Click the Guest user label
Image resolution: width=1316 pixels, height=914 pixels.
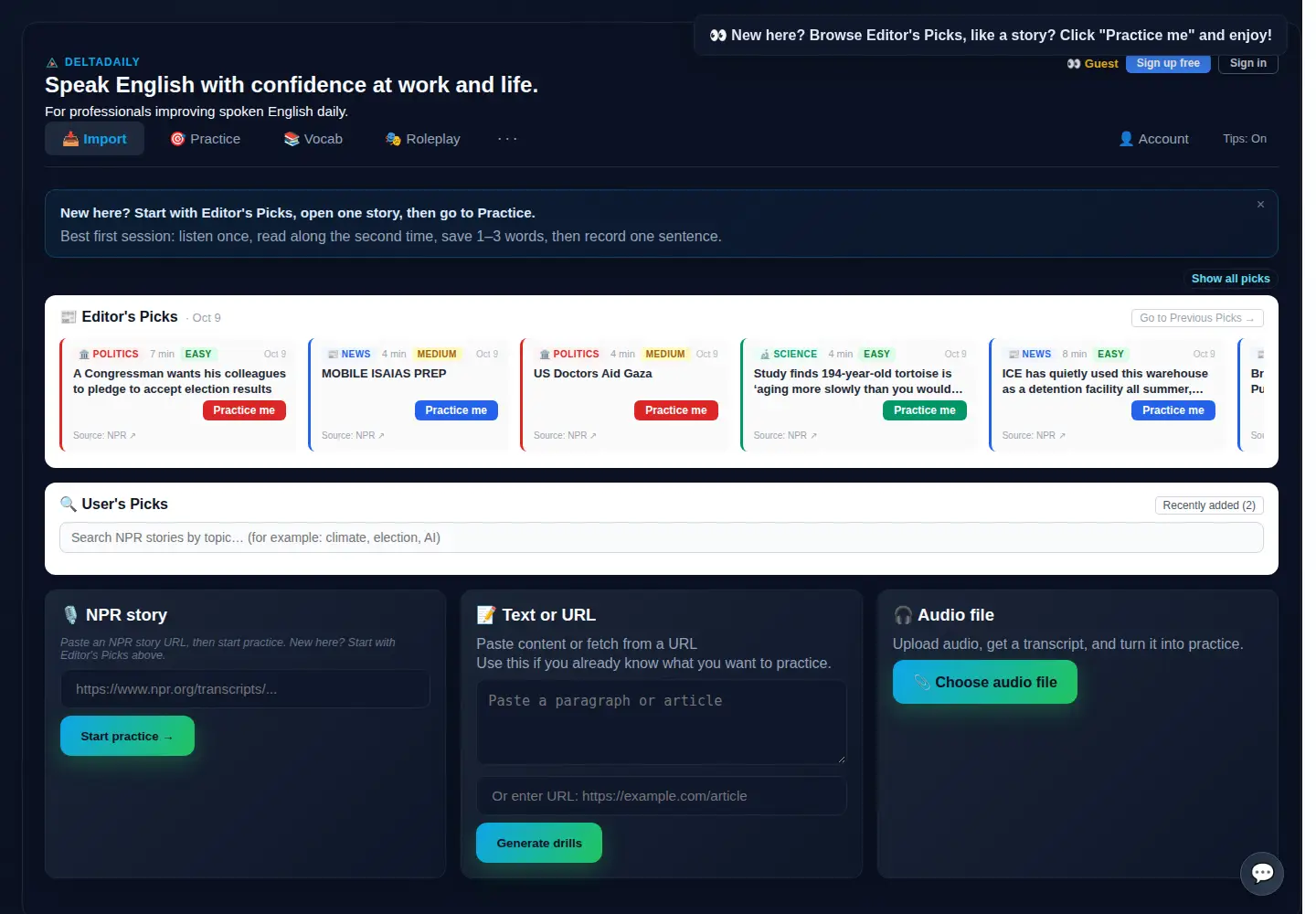(1093, 63)
